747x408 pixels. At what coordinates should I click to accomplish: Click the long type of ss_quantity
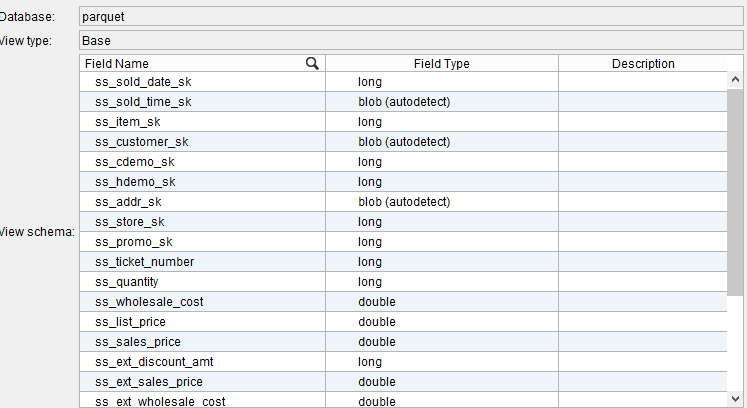(x=370, y=282)
